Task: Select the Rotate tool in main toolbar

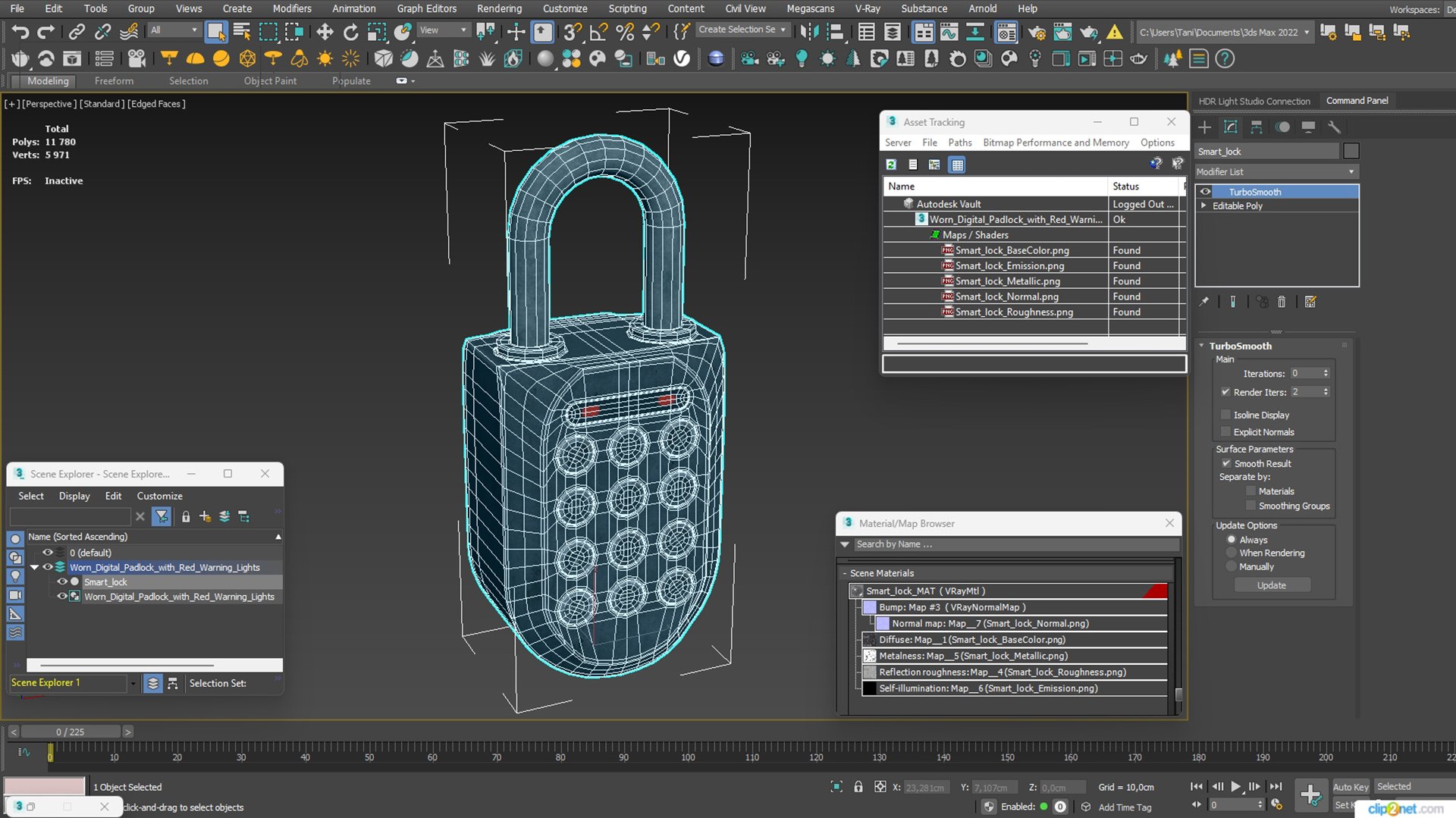Action: pyautogui.click(x=350, y=32)
